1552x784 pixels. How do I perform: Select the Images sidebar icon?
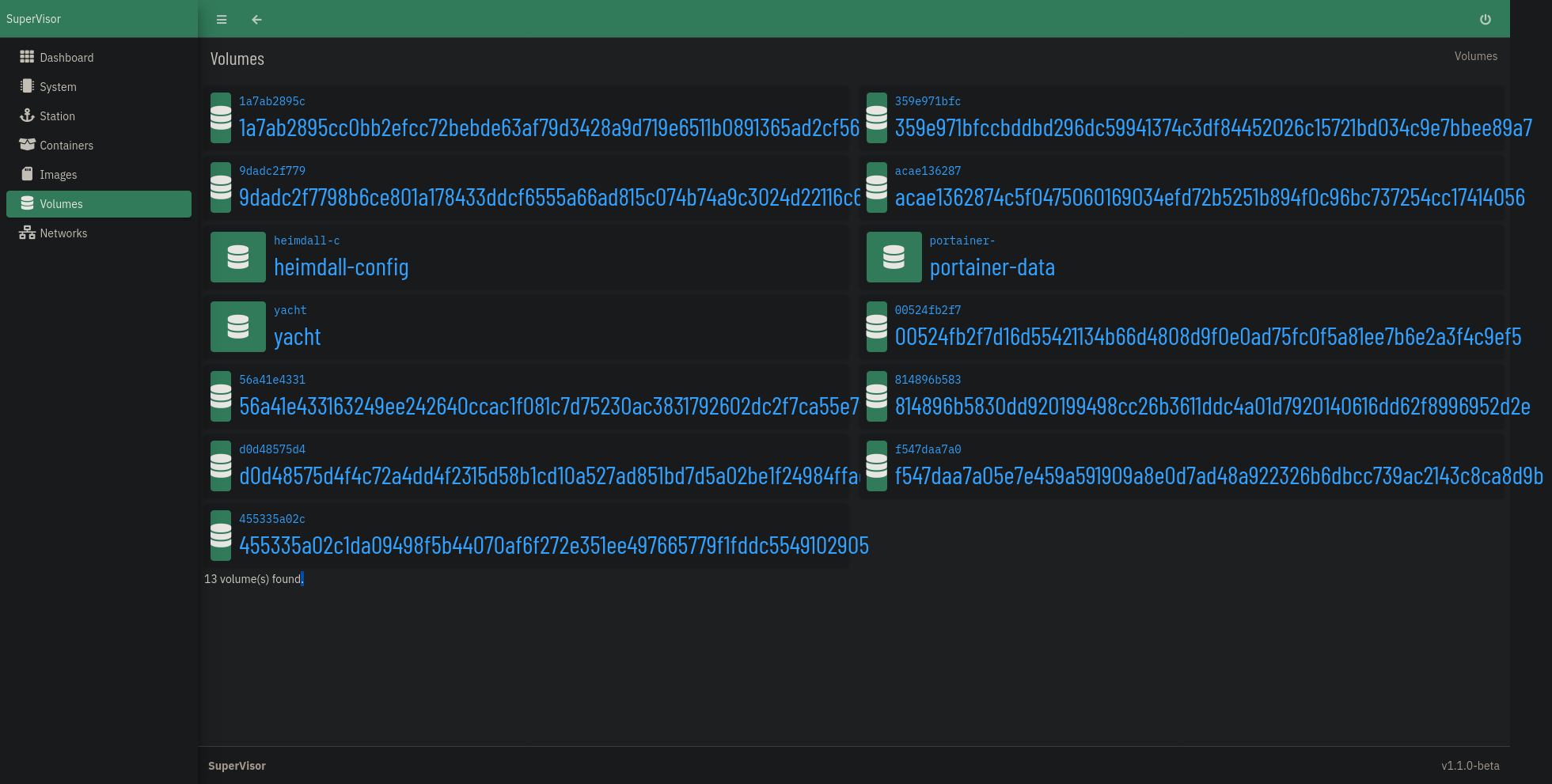pyautogui.click(x=26, y=174)
